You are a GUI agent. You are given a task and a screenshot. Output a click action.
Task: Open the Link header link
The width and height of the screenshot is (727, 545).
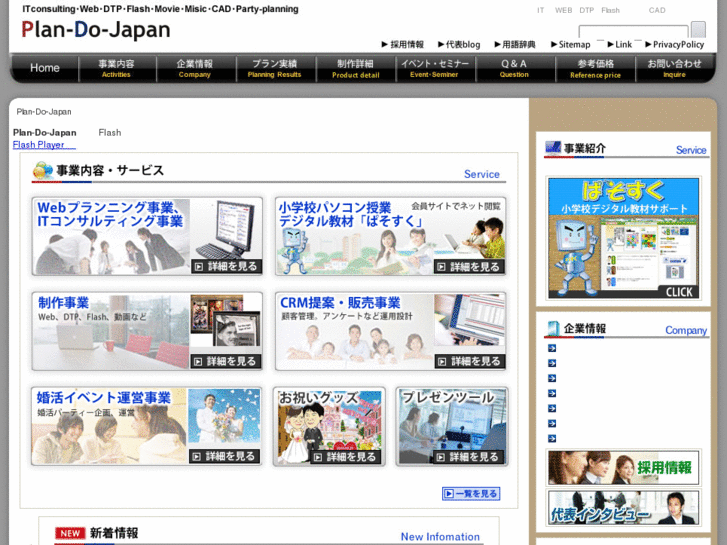[619, 45]
